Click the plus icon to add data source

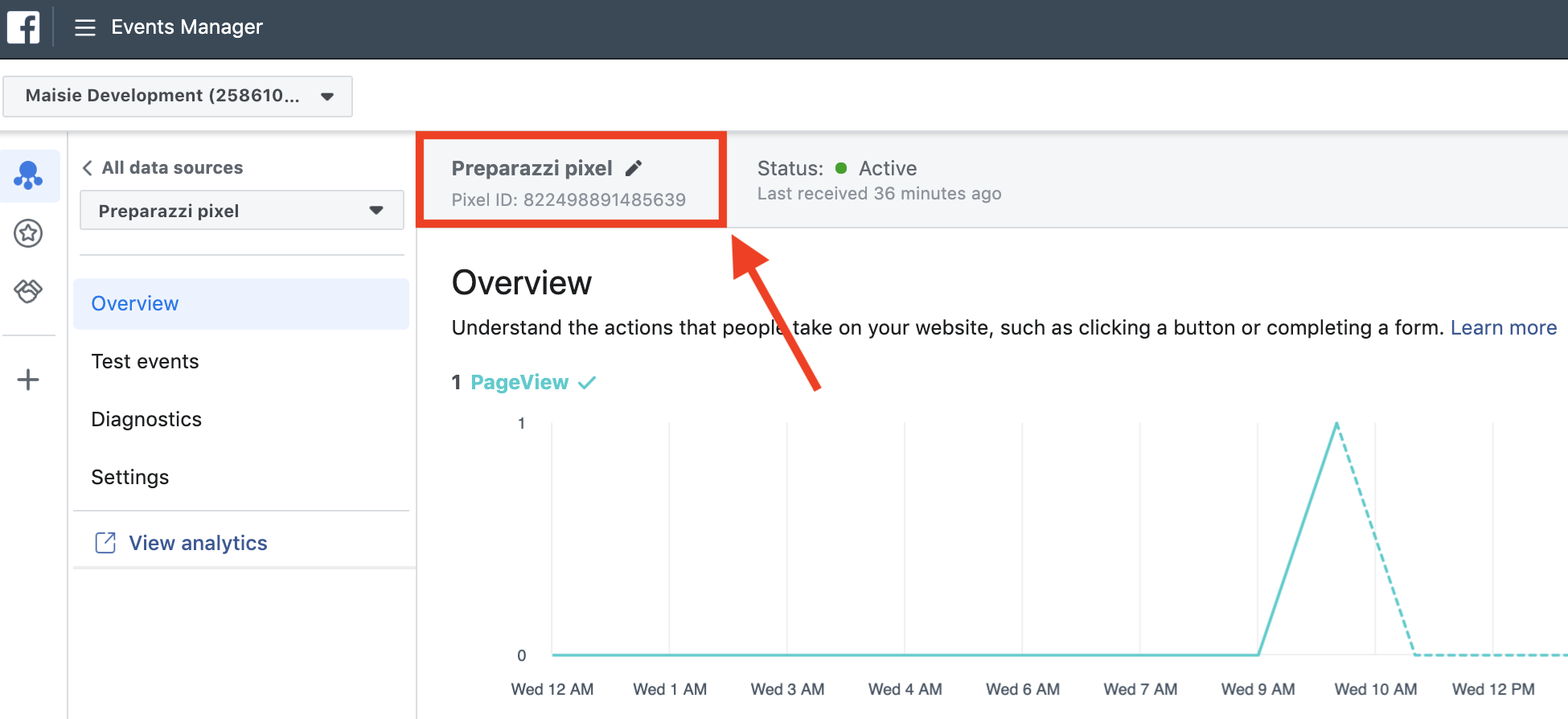tap(28, 380)
